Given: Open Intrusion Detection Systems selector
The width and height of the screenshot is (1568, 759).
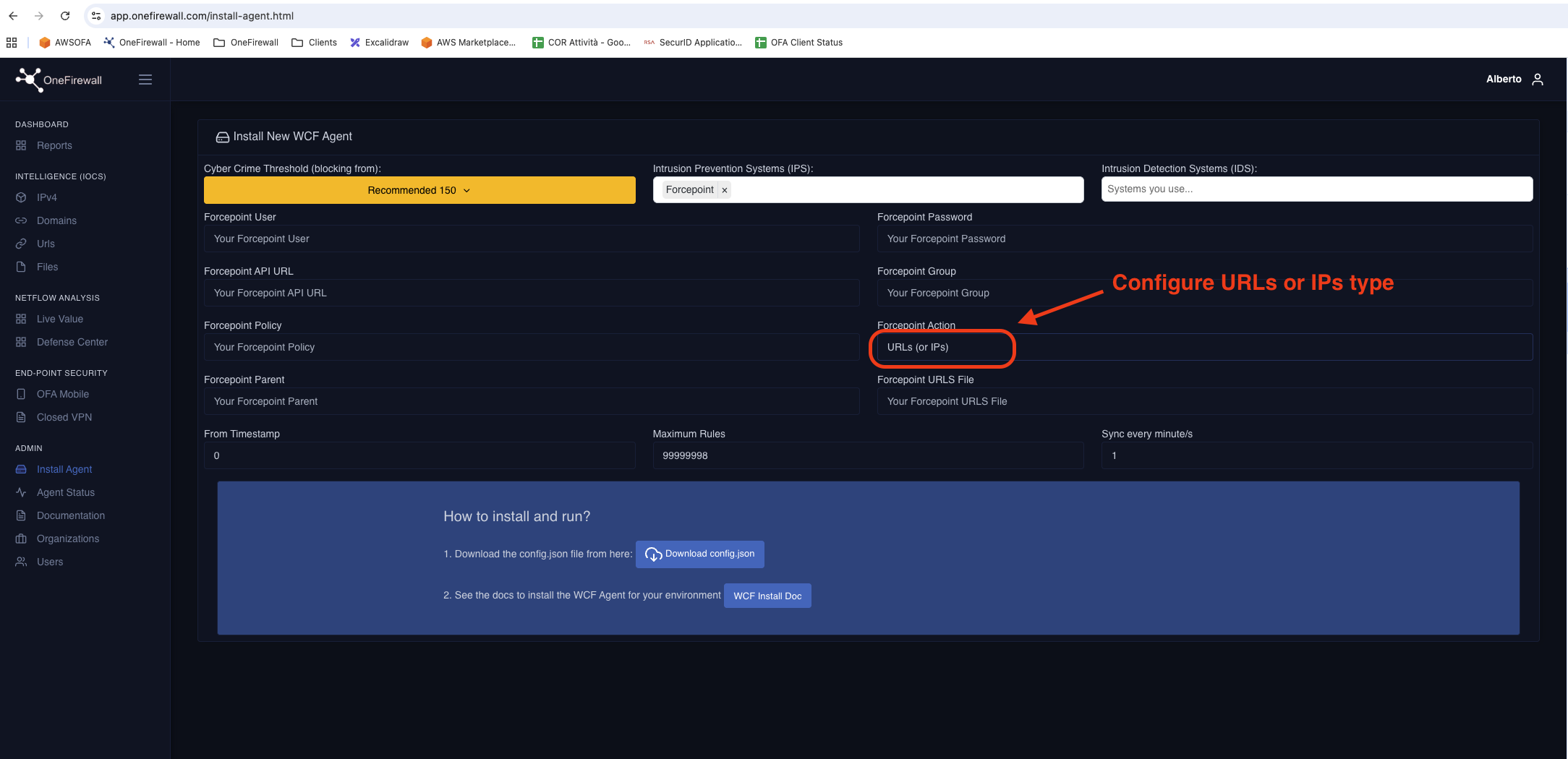Looking at the screenshot, I should tap(1316, 189).
